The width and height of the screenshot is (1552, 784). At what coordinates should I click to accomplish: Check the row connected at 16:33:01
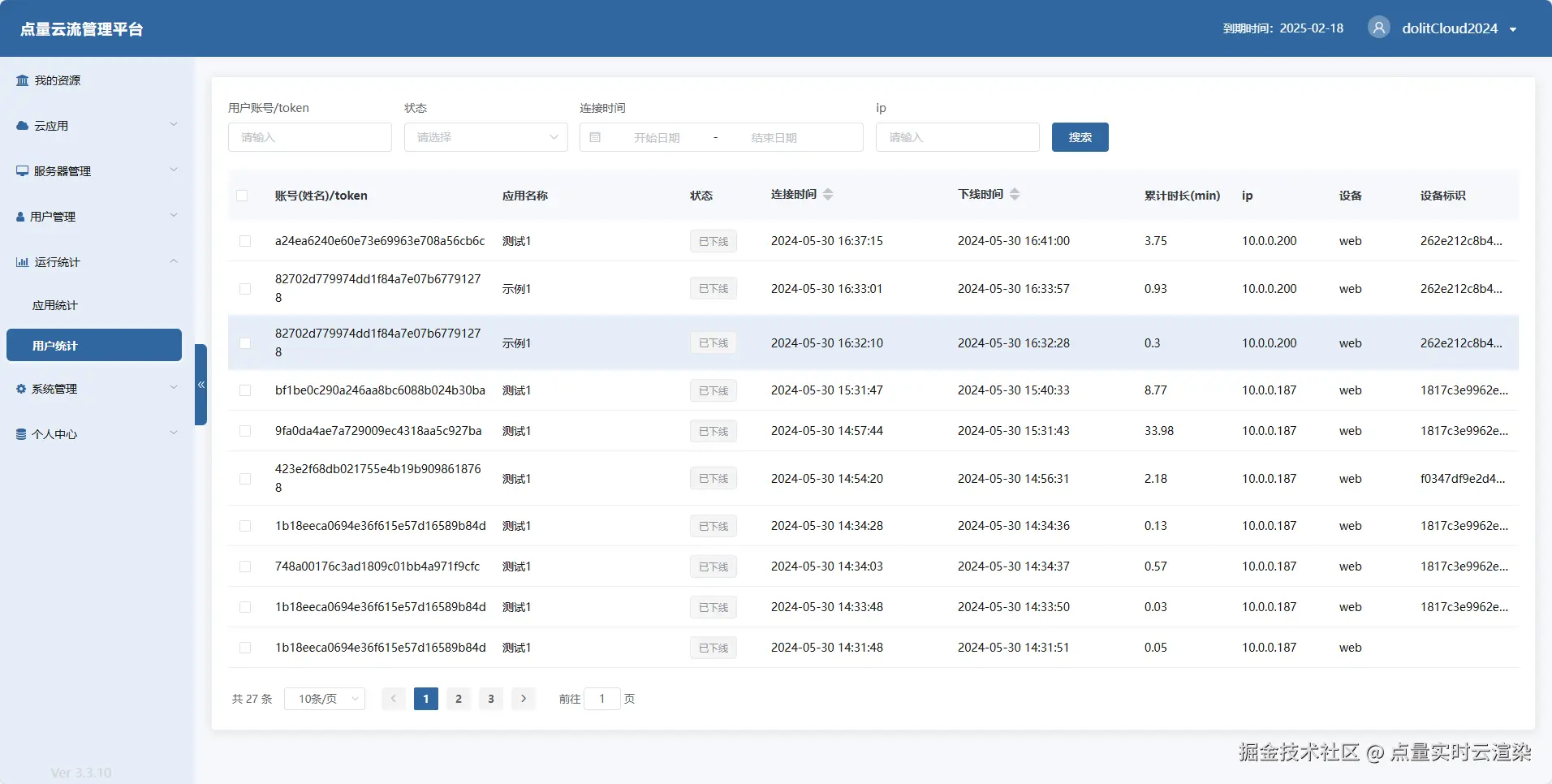[245, 289]
